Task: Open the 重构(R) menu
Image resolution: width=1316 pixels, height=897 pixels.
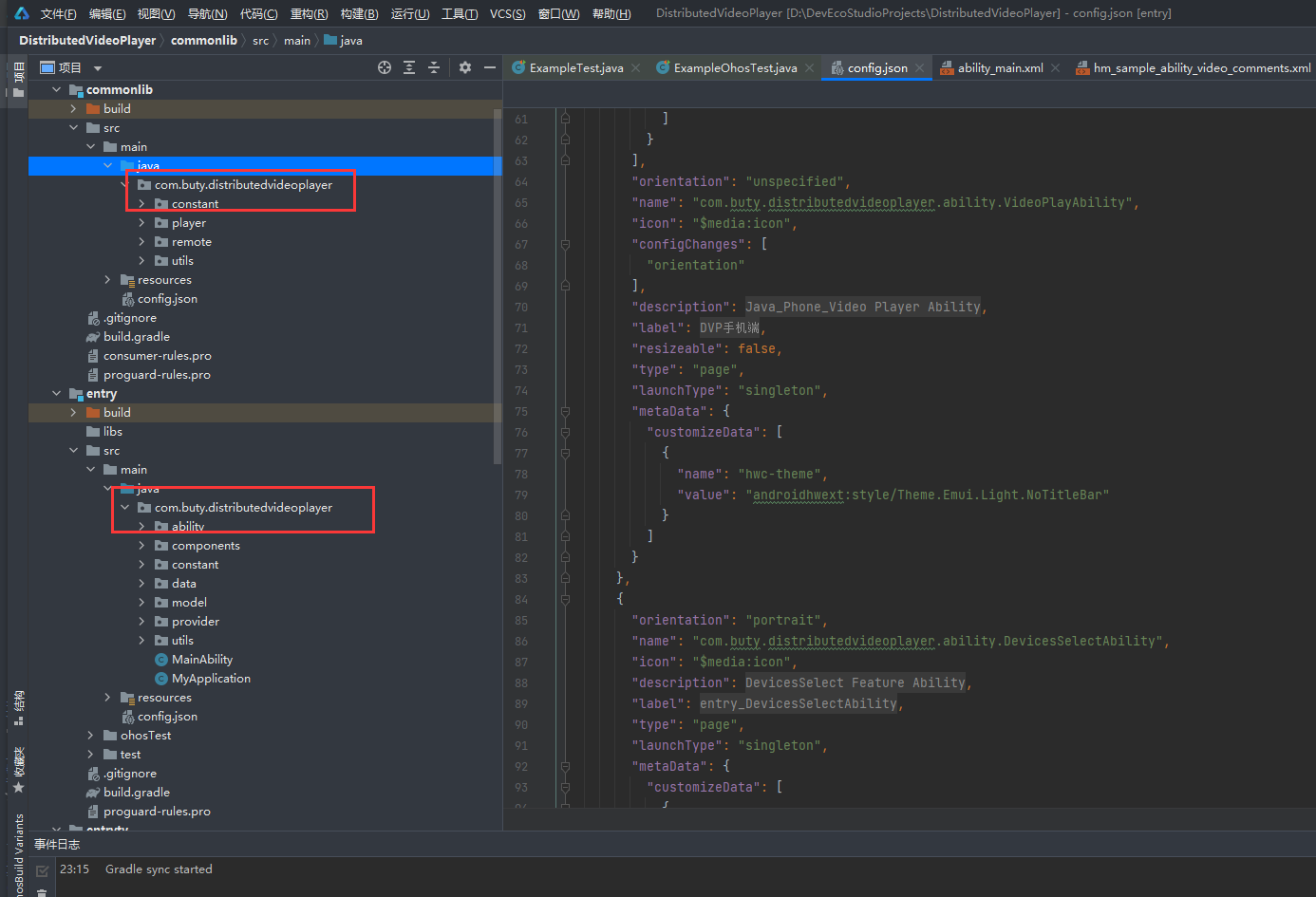Action: [x=309, y=13]
